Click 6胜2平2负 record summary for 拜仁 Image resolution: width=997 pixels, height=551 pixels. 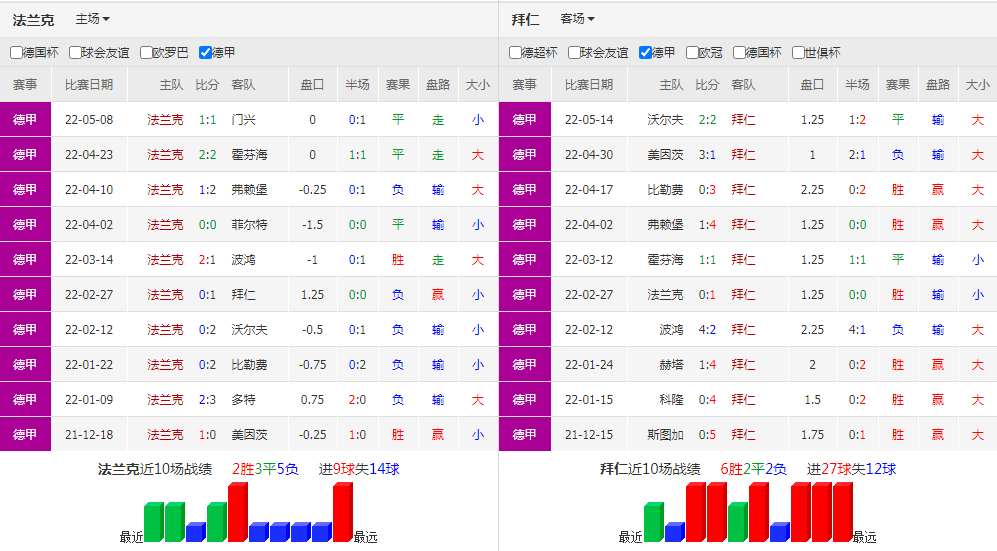(753, 470)
